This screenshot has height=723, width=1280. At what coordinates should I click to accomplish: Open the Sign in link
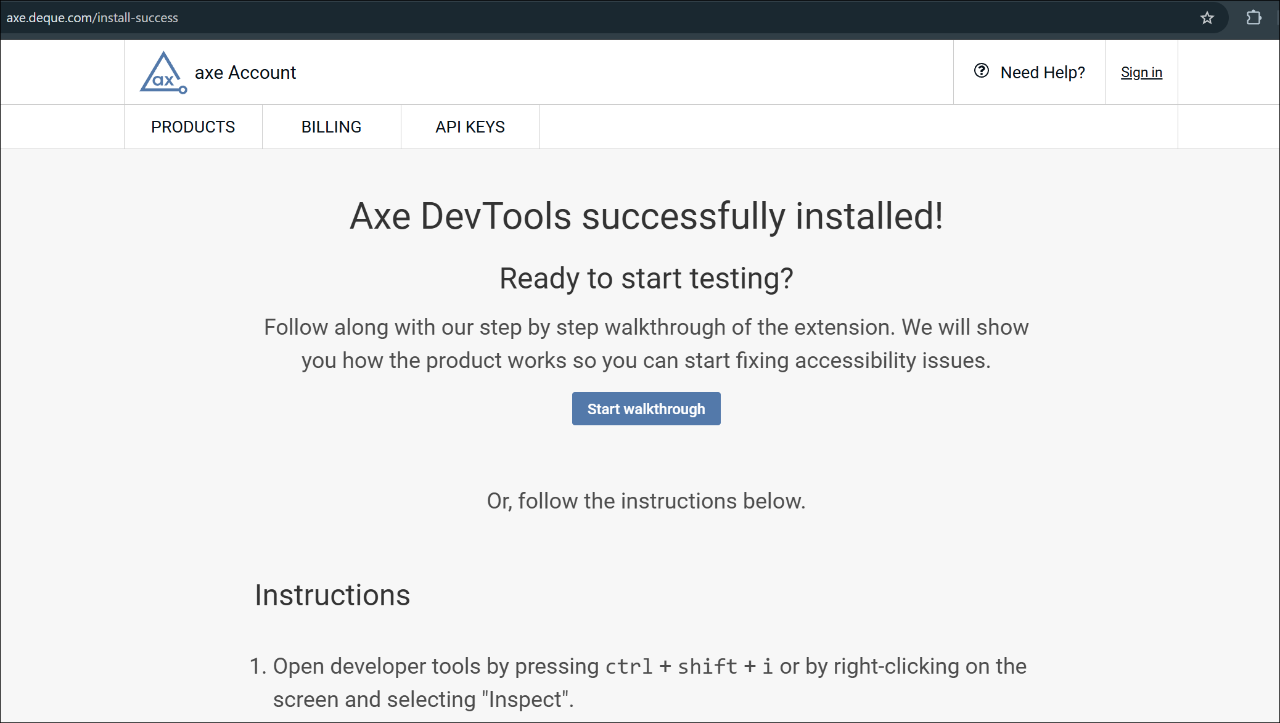click(1141, 72)
